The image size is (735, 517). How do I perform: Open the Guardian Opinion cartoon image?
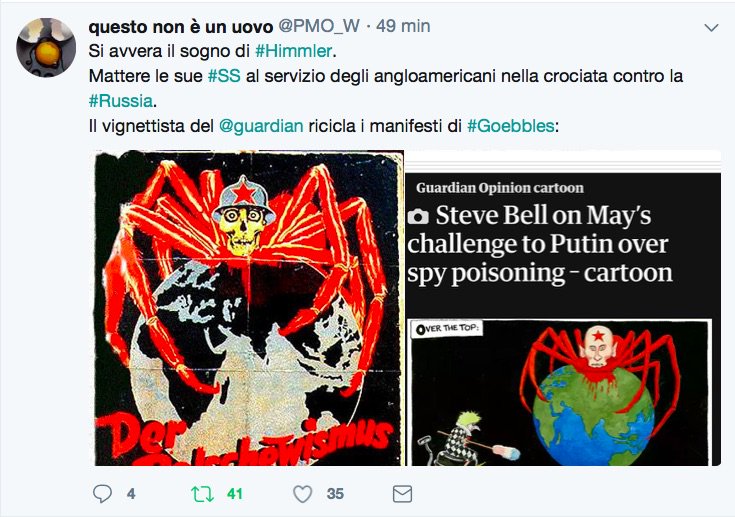(x=563, y=308)
